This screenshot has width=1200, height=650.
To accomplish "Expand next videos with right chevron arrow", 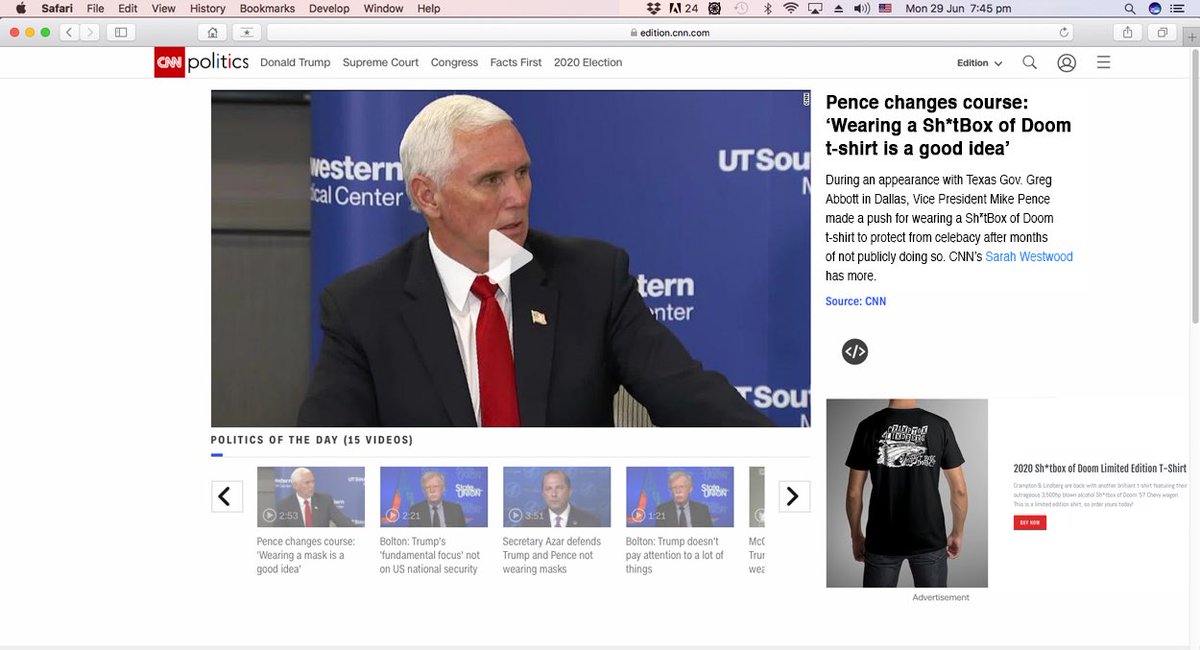I will point(793,496).
